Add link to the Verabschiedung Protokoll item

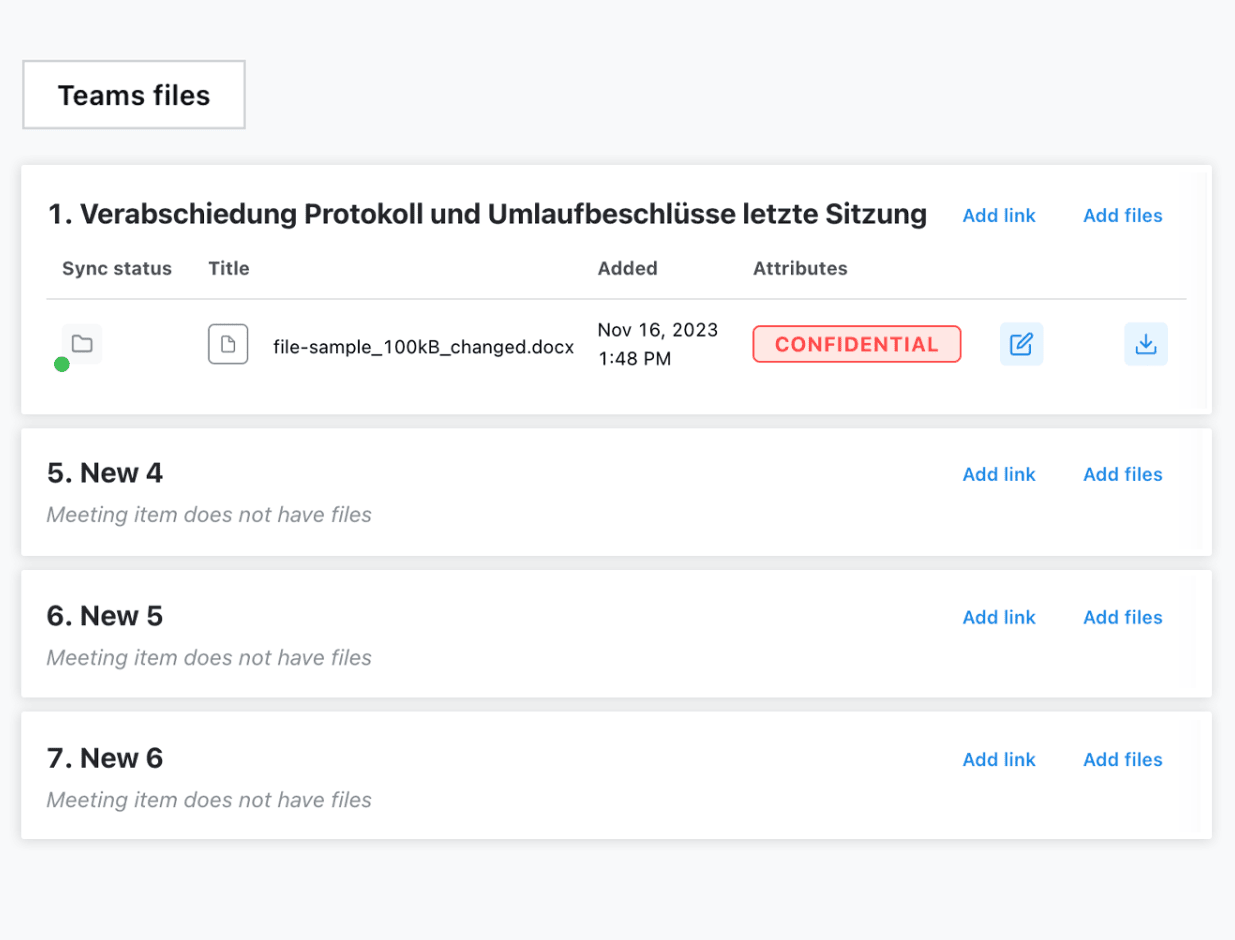[x=999, y=216]
